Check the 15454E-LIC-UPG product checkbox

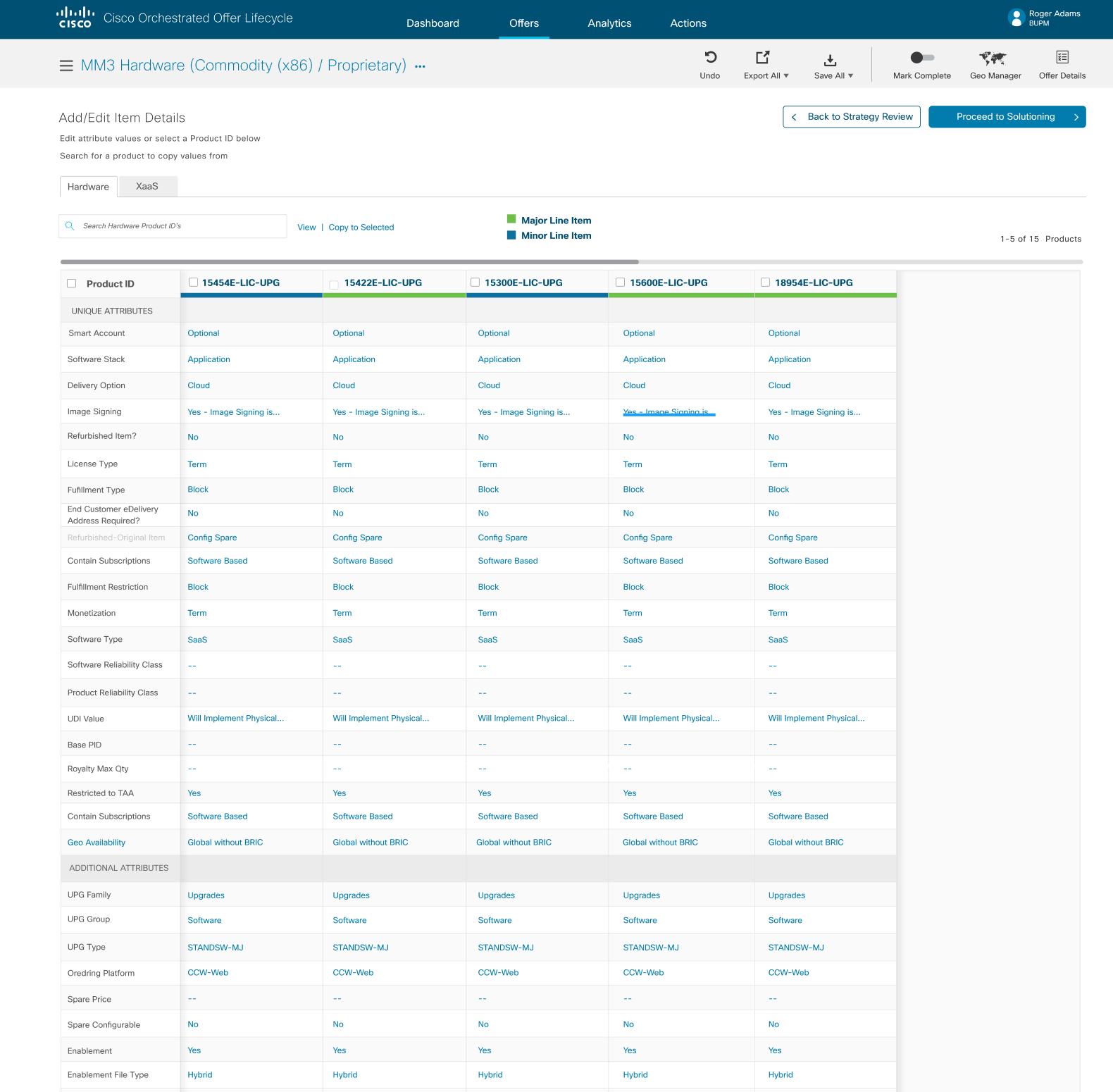coord(193,283)
